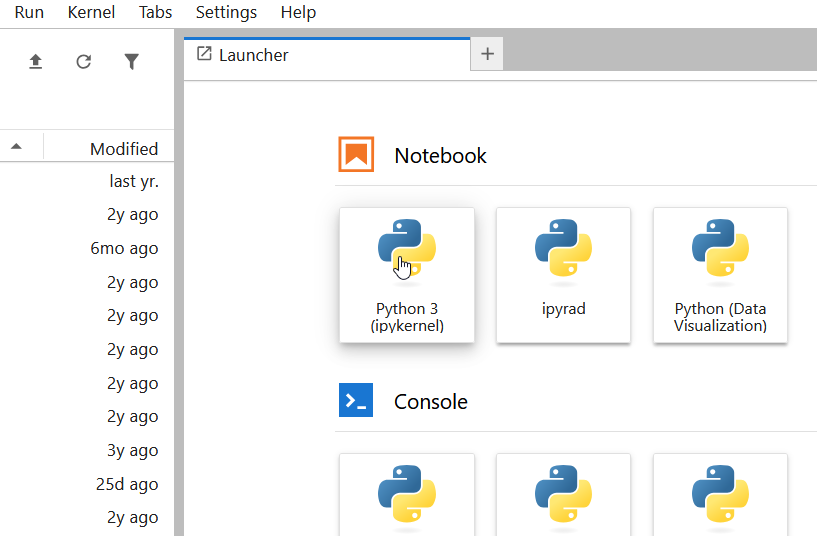Select the file row modified 'last yr.'
The height and width of the screenshot is (536, 817).
[87, 181]
